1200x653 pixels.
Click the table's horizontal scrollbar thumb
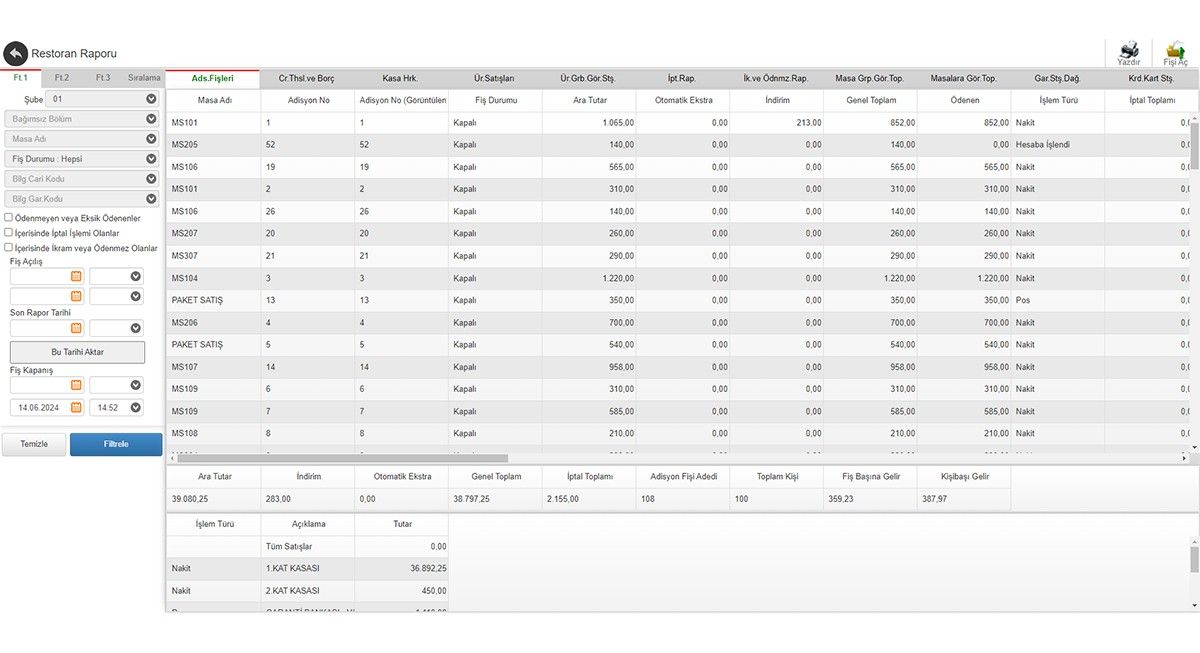pyautogui.click(x=340, y=458)
